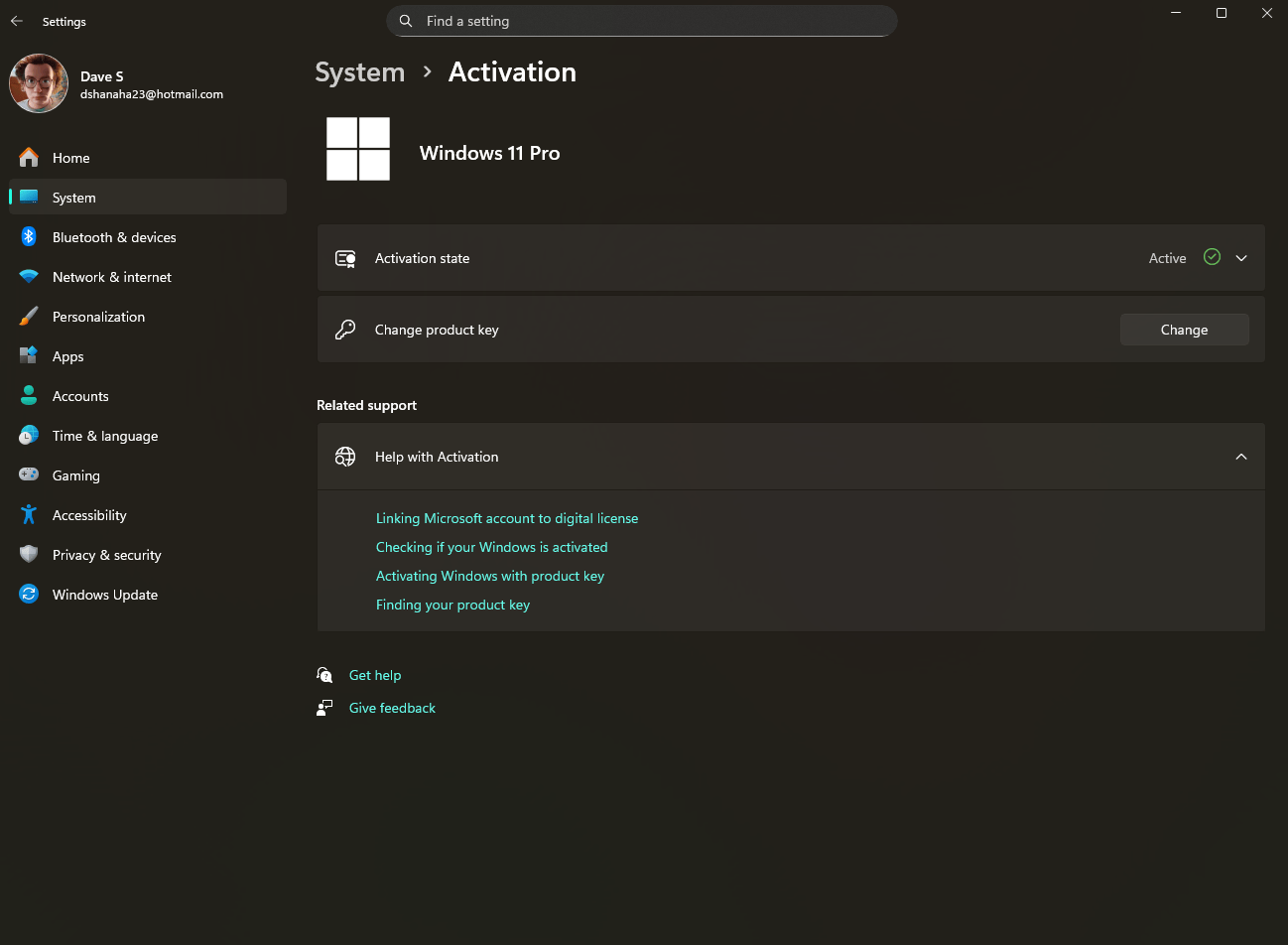The image size is (1288, 945).
Task: Click the green Active checkmark icon
Action: tap(1212, 257)
